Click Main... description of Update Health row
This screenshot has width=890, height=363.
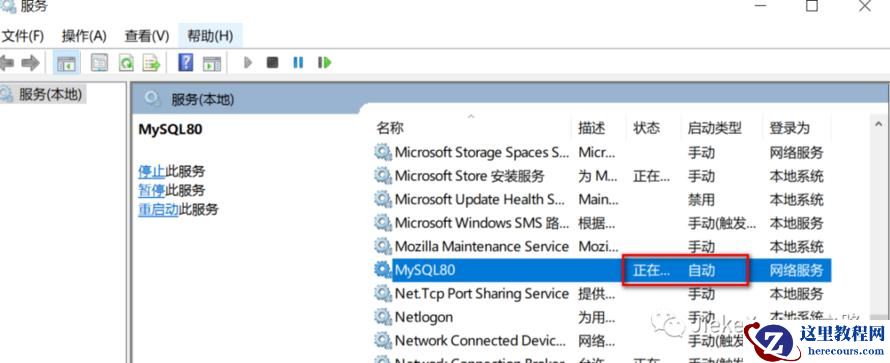(x=598, y=200)
